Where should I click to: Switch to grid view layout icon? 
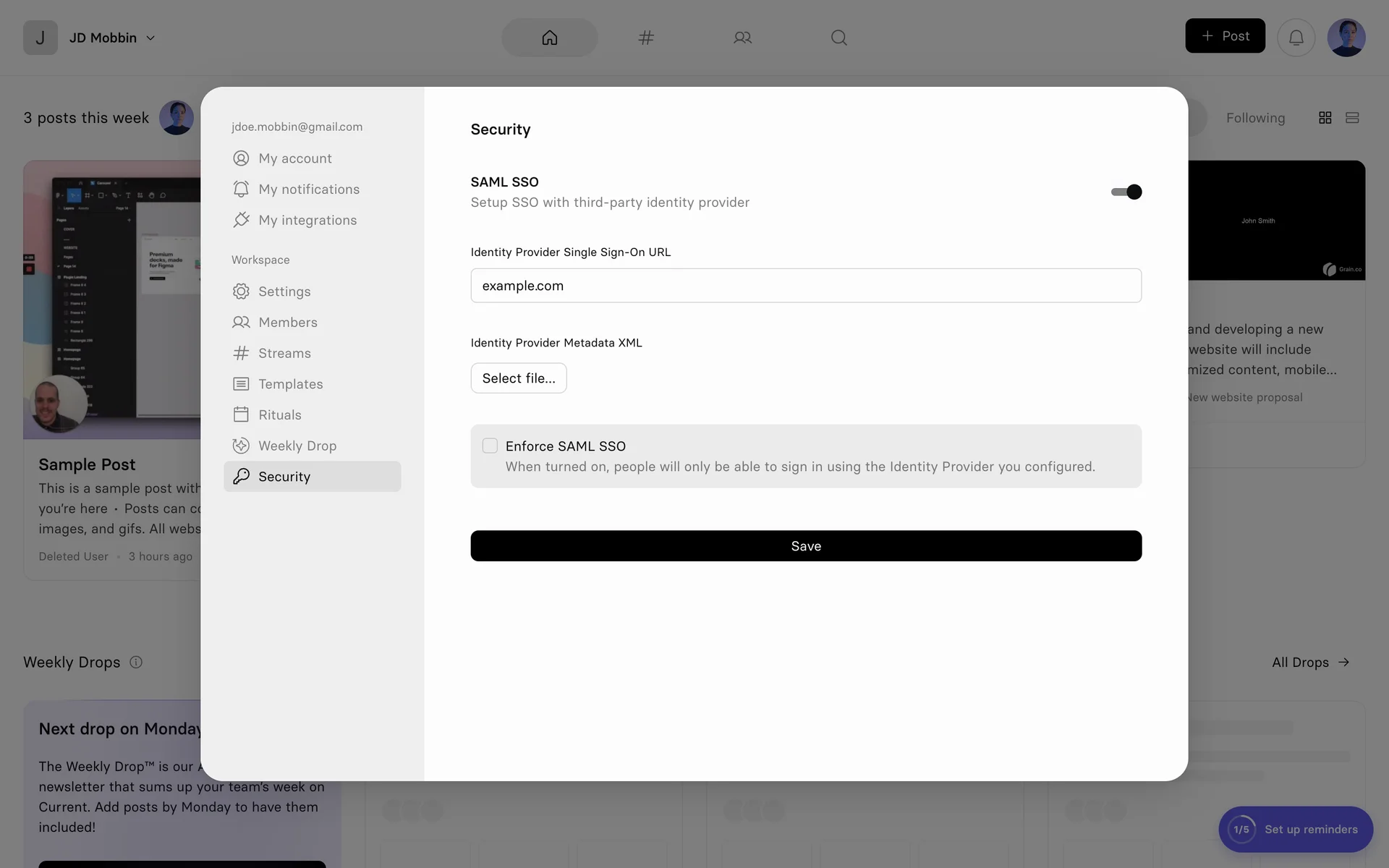[1325, 118]
